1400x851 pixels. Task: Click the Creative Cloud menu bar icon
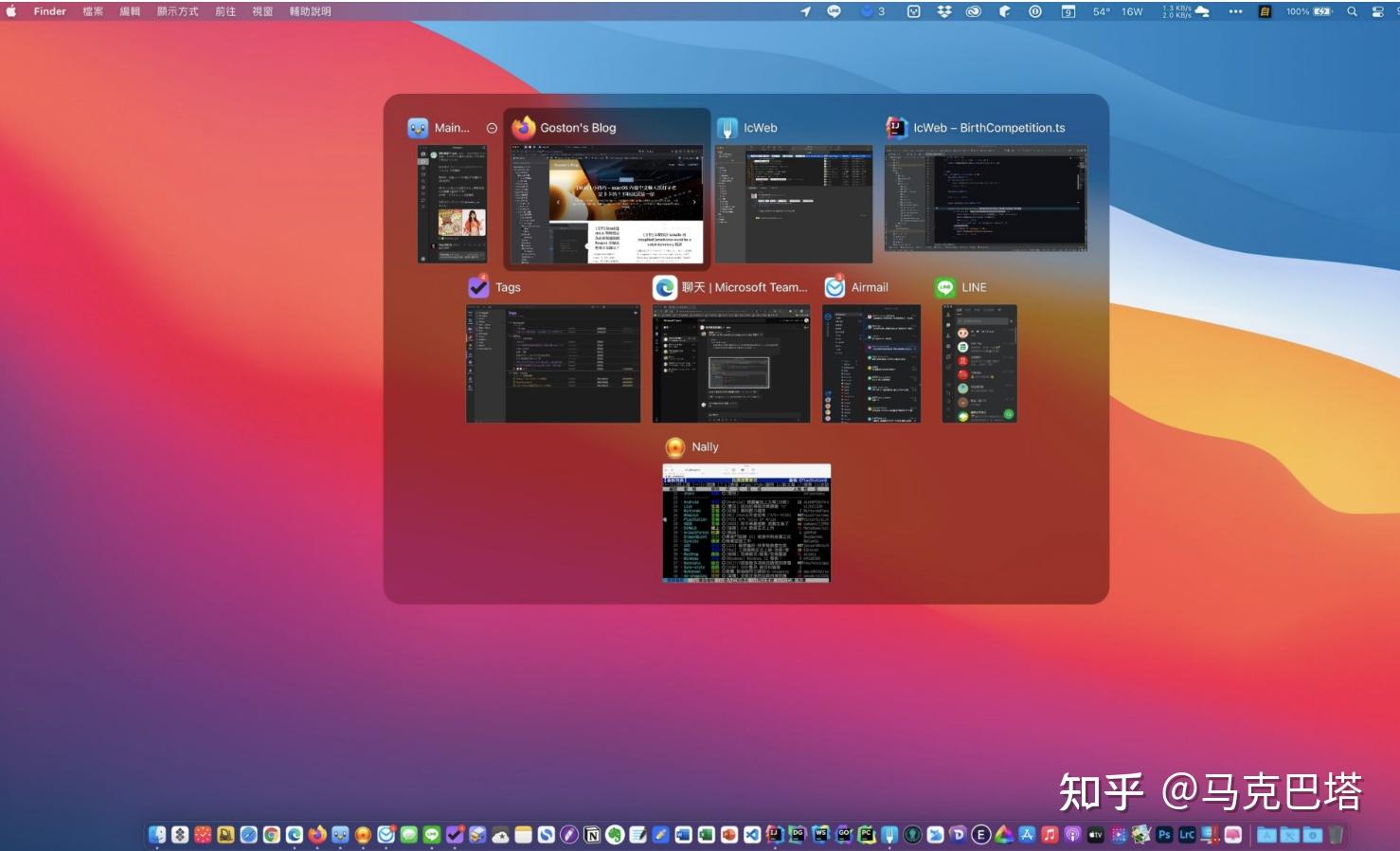[x=974, y=11]
